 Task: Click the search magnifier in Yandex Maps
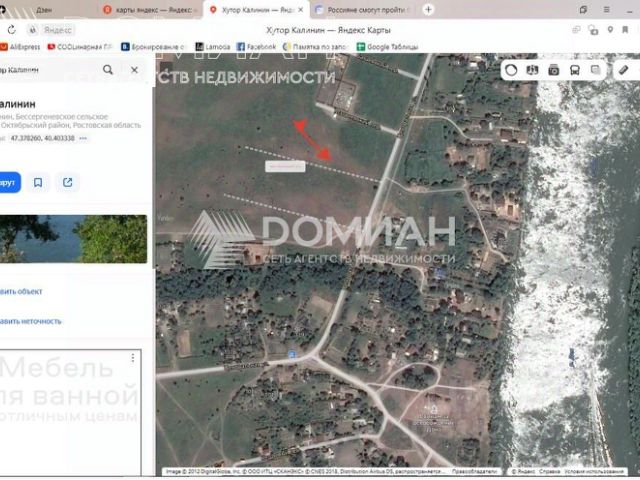tap(108, 70)
